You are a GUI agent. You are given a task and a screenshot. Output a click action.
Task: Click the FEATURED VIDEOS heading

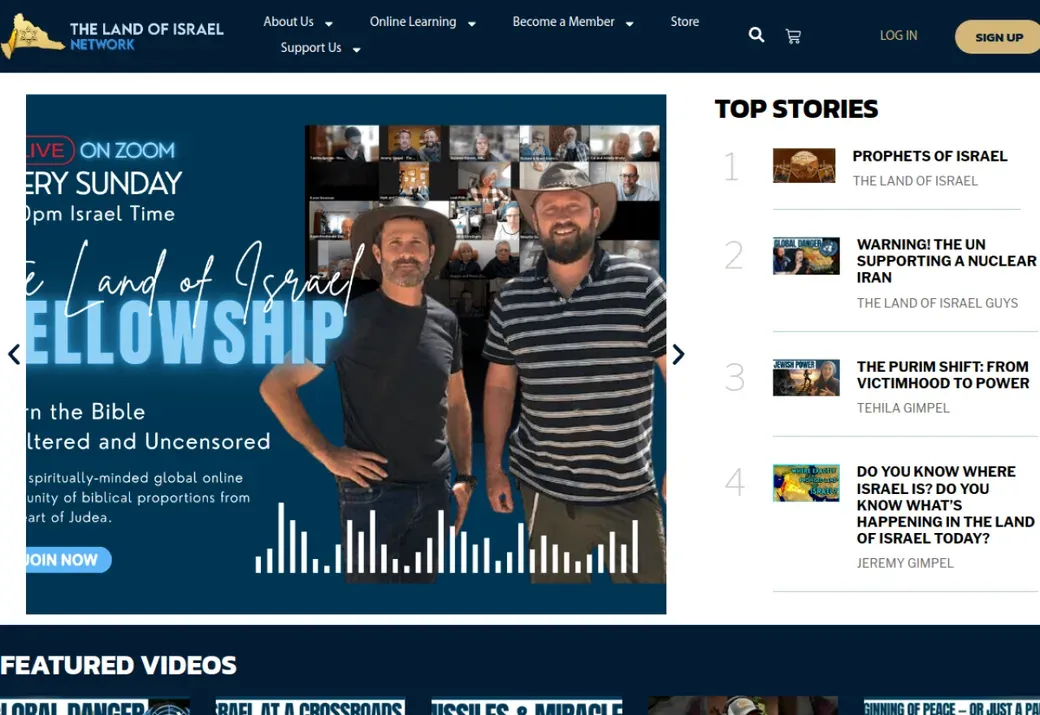(x=118, y=665)
